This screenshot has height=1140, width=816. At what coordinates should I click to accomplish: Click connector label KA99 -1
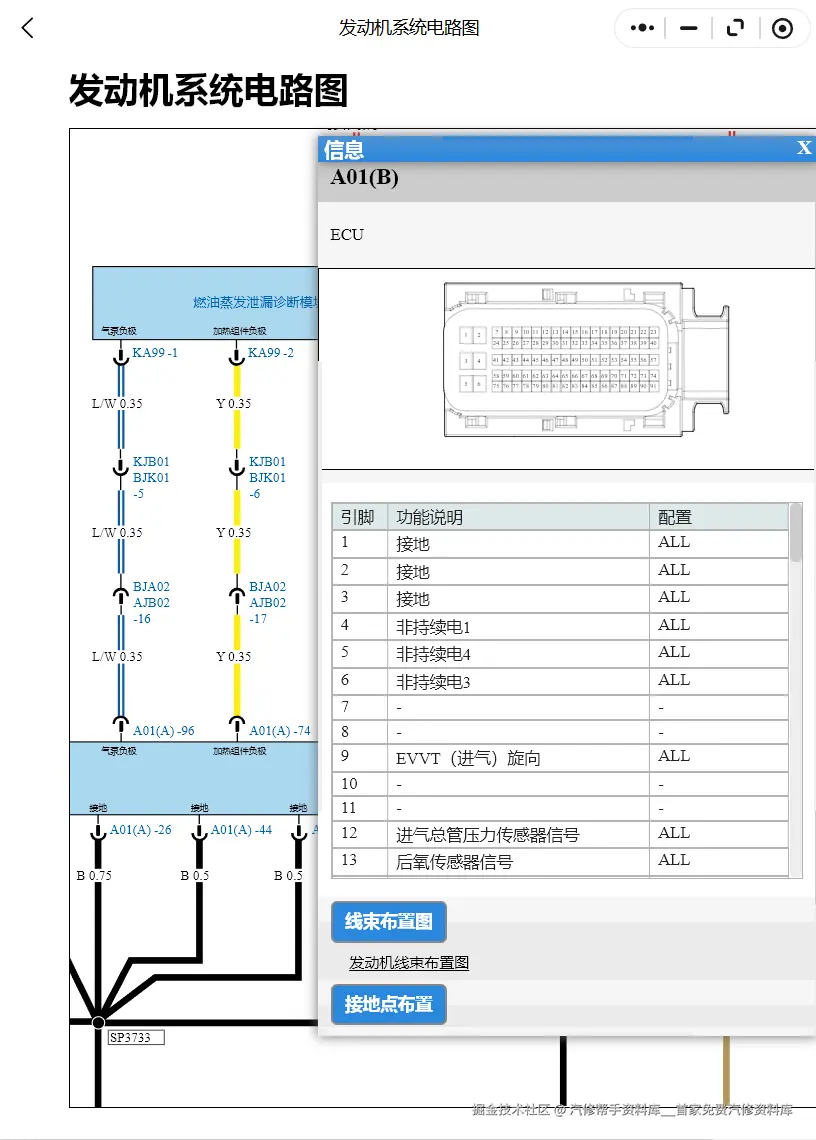pos(155,353)
